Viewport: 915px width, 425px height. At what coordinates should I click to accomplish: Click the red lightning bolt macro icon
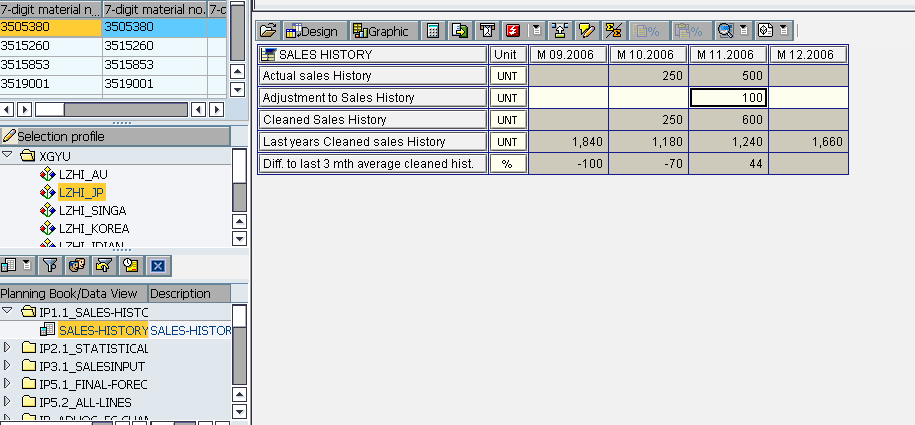[x=513, y=31]
